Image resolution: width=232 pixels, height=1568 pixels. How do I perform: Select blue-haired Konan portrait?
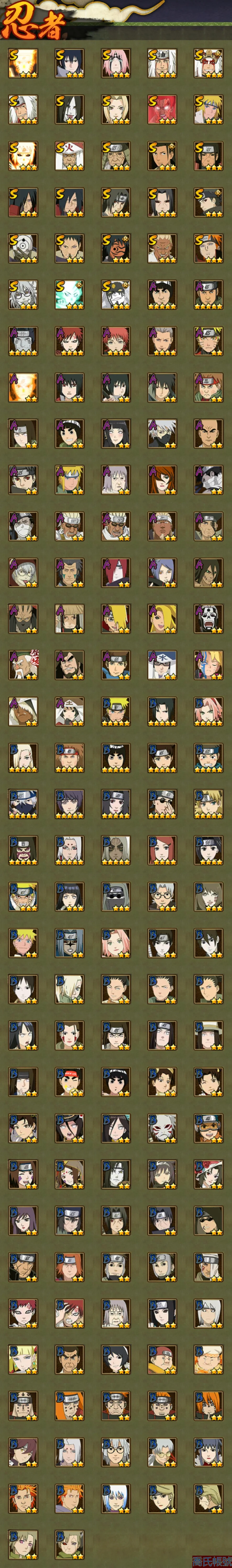pos(162,572)
